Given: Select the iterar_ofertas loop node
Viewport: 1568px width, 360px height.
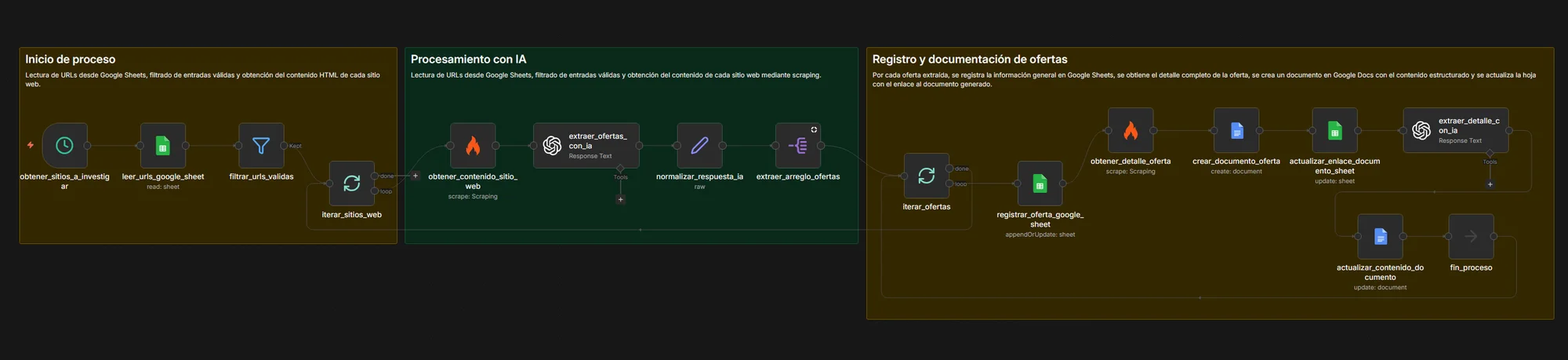Looking at the screenshot, I should coord(927,176).
